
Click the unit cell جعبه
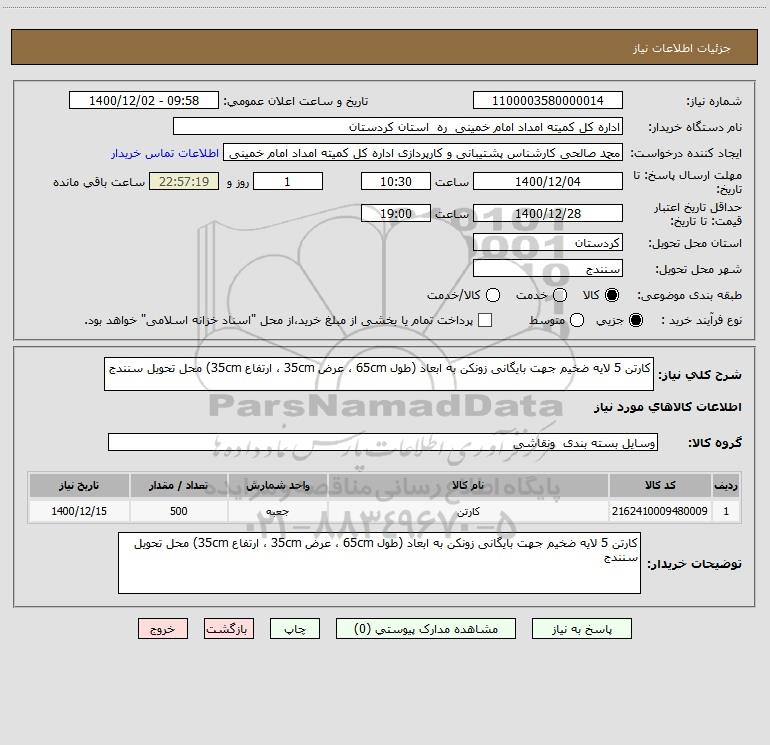tap(277, 511)
